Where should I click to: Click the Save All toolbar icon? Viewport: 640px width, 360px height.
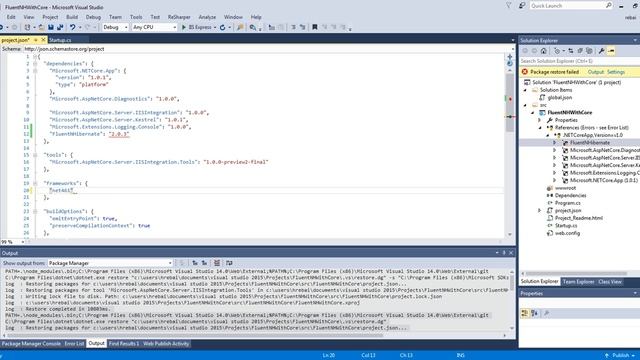[60, 27]
